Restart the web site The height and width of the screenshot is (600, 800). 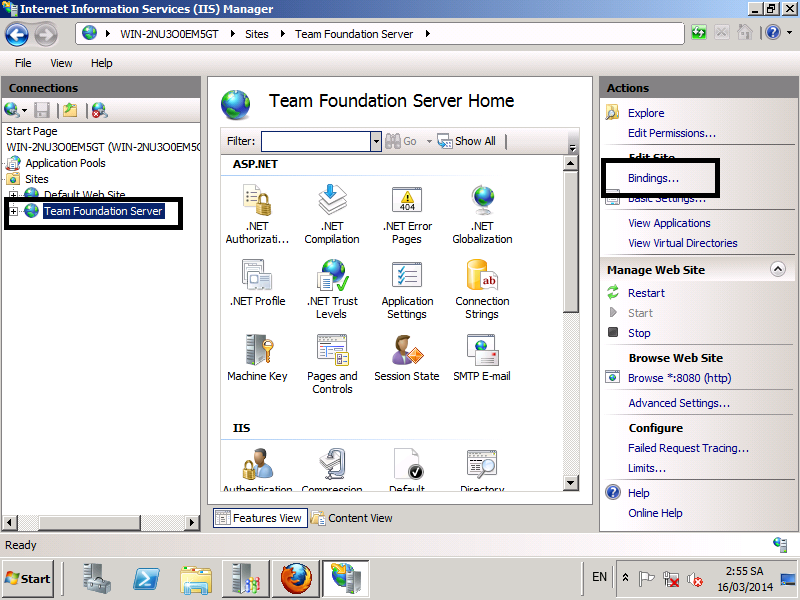point(646,293)
